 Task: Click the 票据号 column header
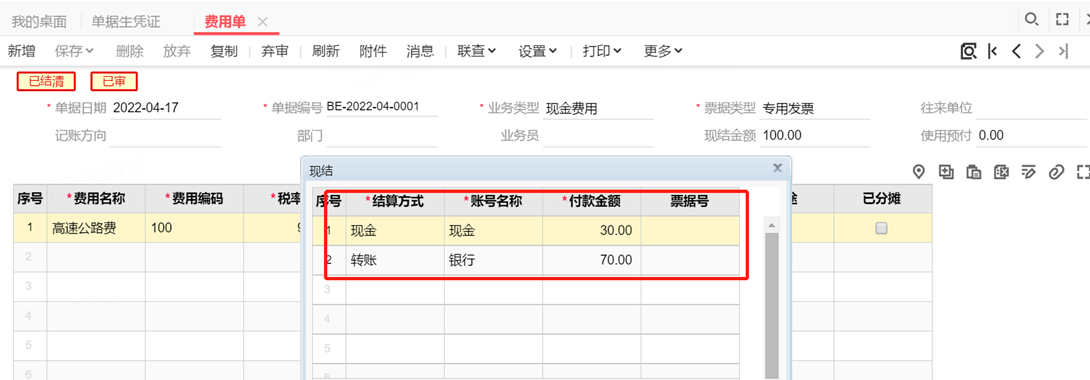click(x=690, y=201)
